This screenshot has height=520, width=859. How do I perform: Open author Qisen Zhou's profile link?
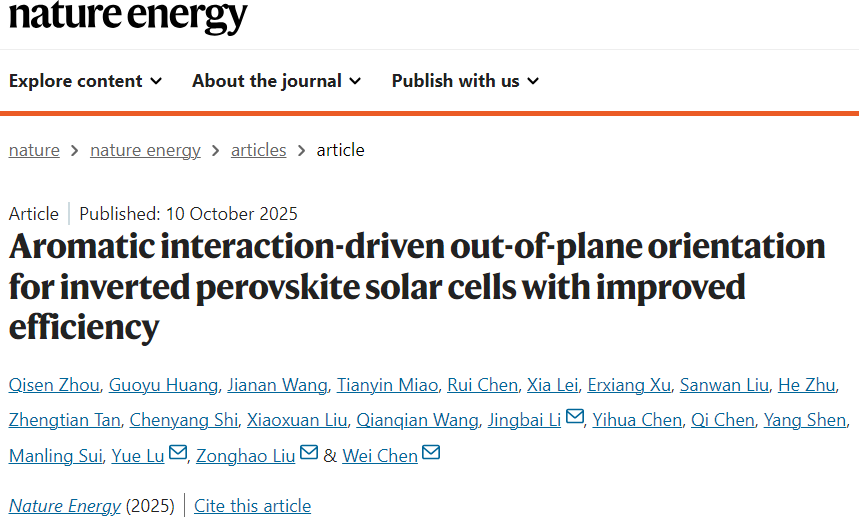tap(52, 386)
